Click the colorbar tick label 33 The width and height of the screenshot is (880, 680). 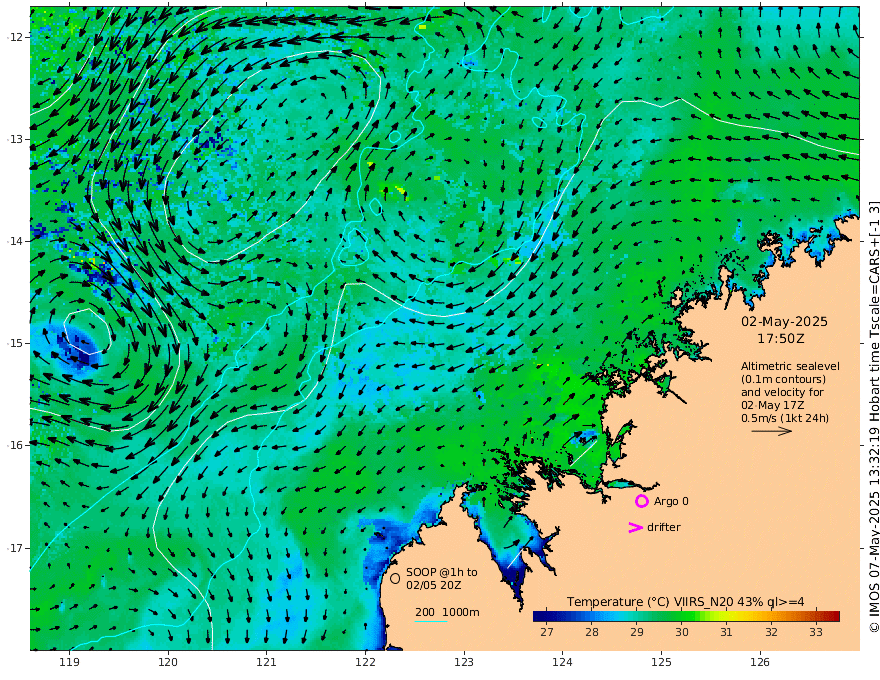pos(816,632)
